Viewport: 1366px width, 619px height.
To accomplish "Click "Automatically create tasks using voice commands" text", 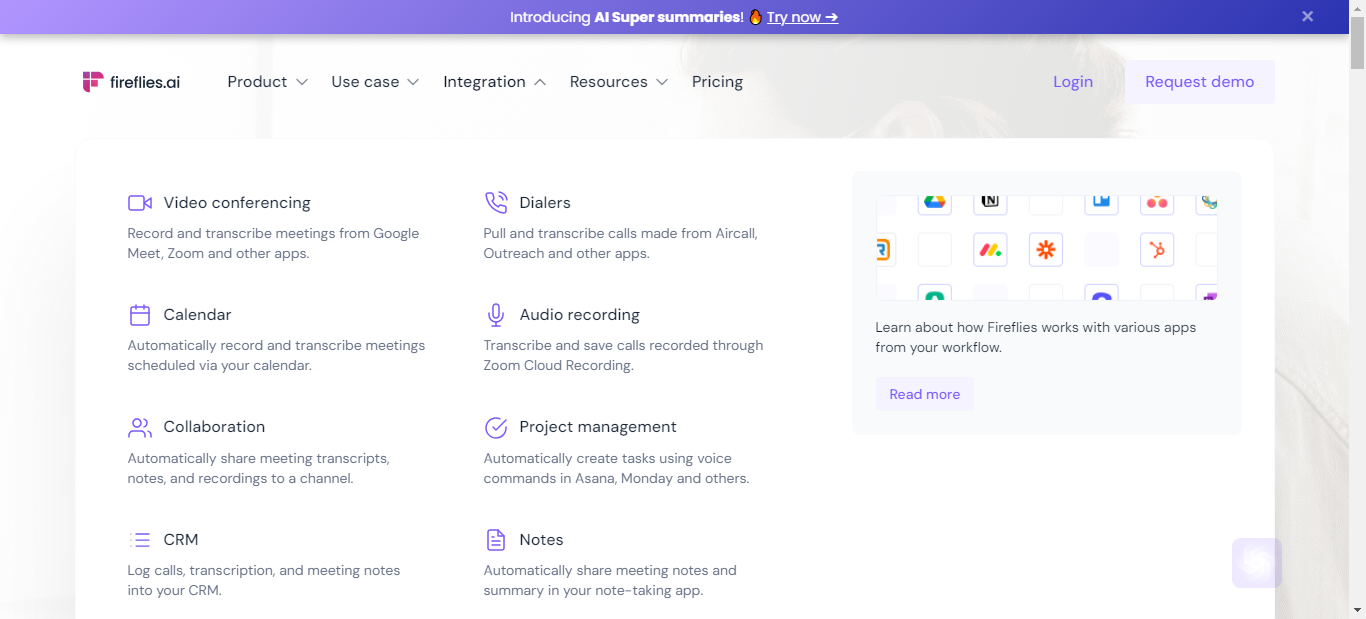I will point(616,468).
